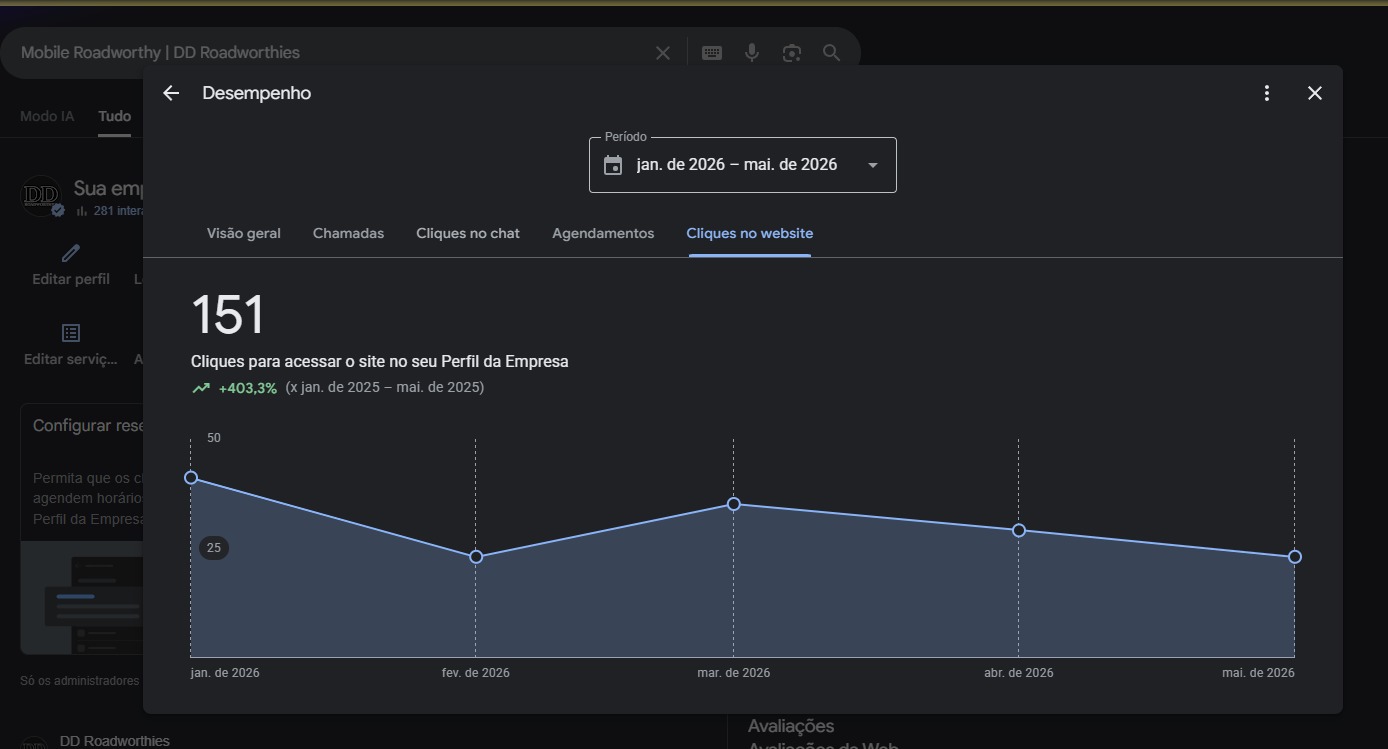Click DD Roadworthies name at bottom
This screenshot has width=1388, height=749.
(x=114, y=741)
